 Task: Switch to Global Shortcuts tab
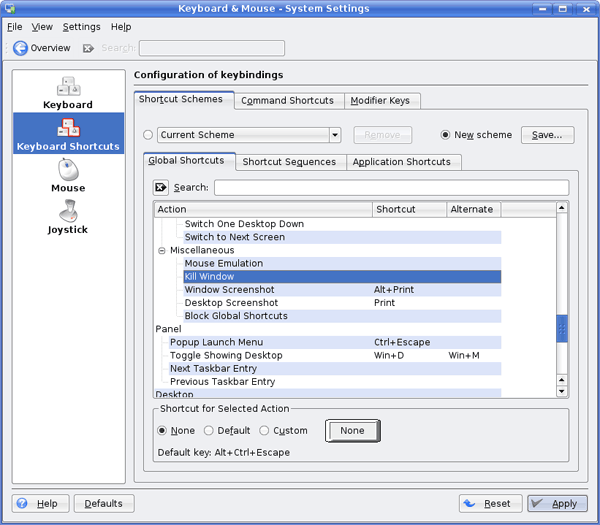pyautogui.click(x=189, y=161)
